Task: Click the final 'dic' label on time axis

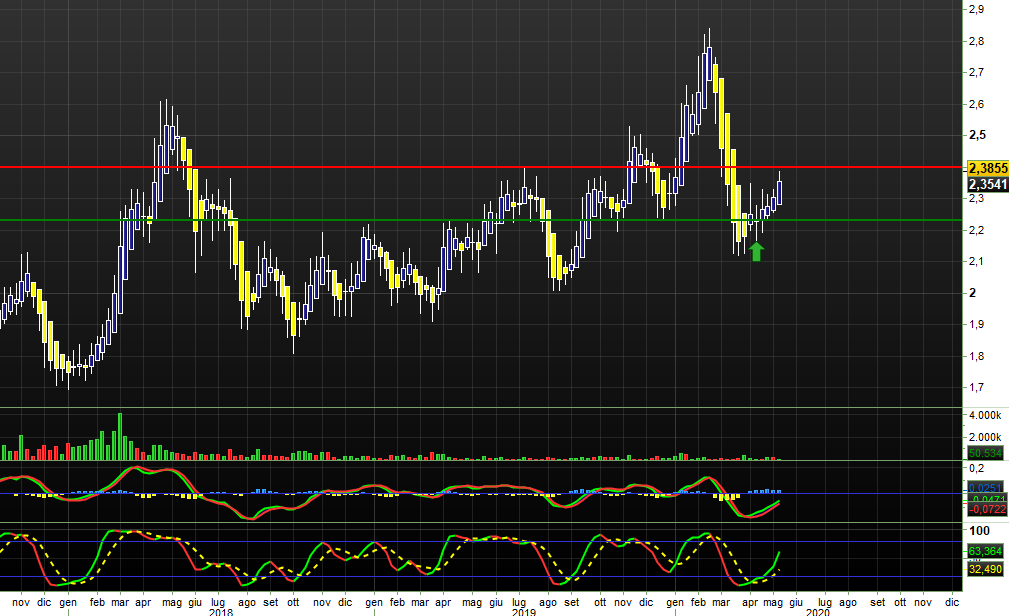Action: [951, 603]
